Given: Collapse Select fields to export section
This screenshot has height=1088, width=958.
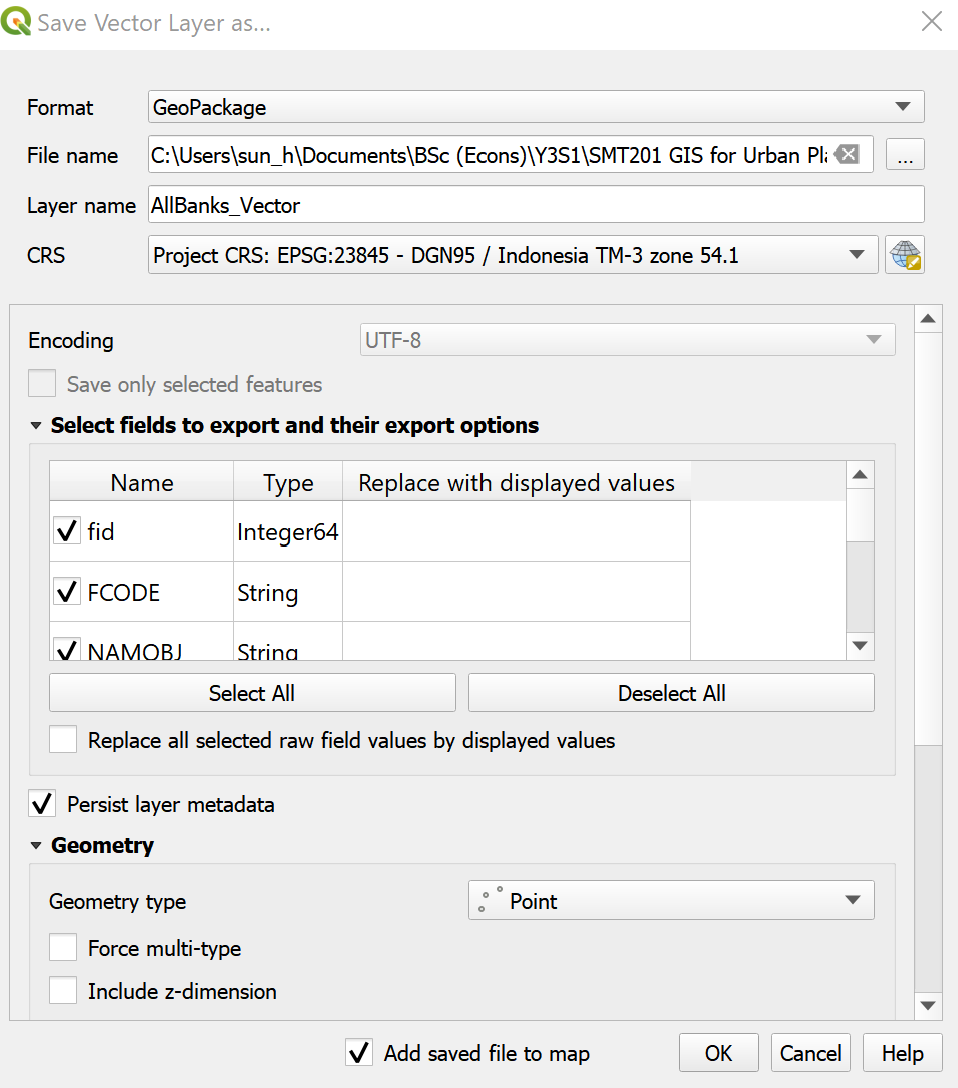Looking at the screenshot, I should (x=37, y=426).
